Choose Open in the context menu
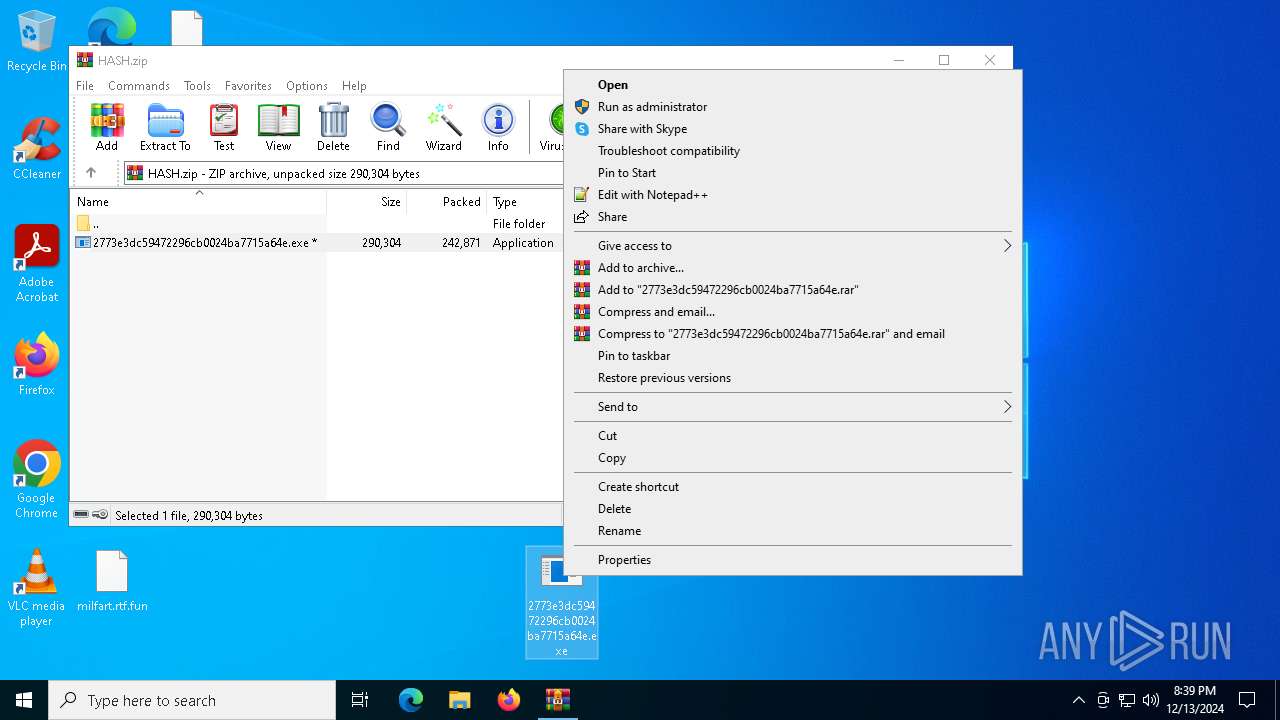Image resolution: width=1280 pixels, height=720 pixels. (x=792, y=85)
